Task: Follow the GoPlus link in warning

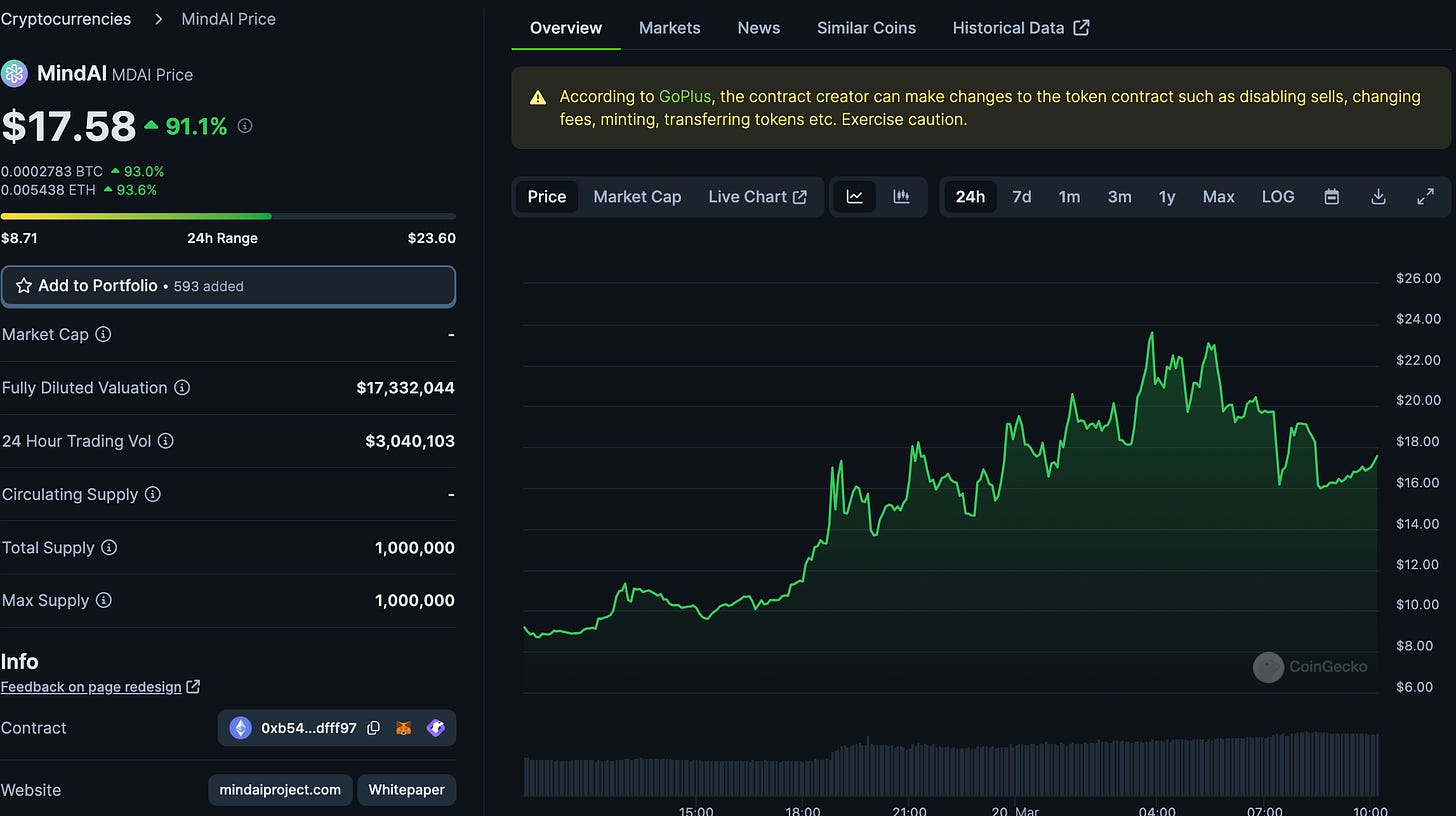Action: tap(684, 97)
